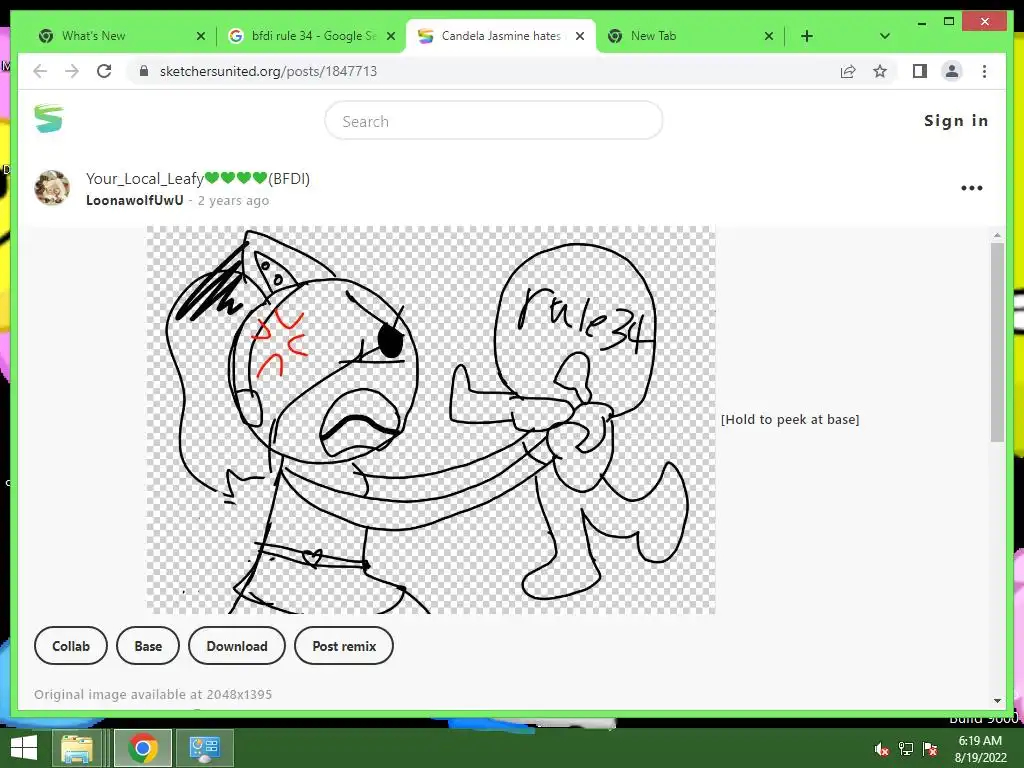This screenshot has height=768, width=1024.
Task: Click the Sign in link
Action: [956, 121]
